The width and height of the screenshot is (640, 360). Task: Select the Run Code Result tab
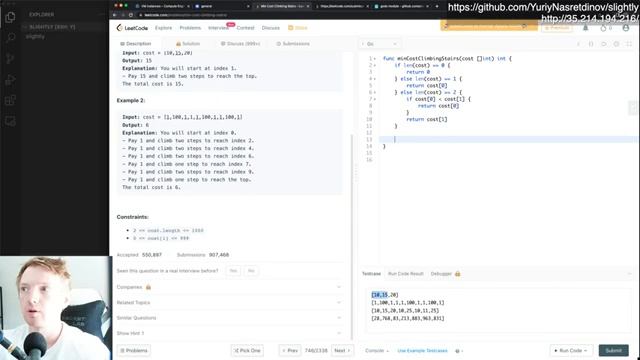[x=406, y=273]
